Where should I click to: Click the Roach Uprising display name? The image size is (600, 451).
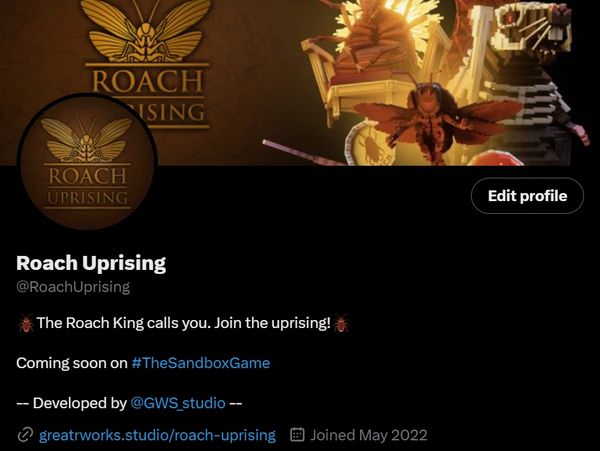(x=91, y=263)
